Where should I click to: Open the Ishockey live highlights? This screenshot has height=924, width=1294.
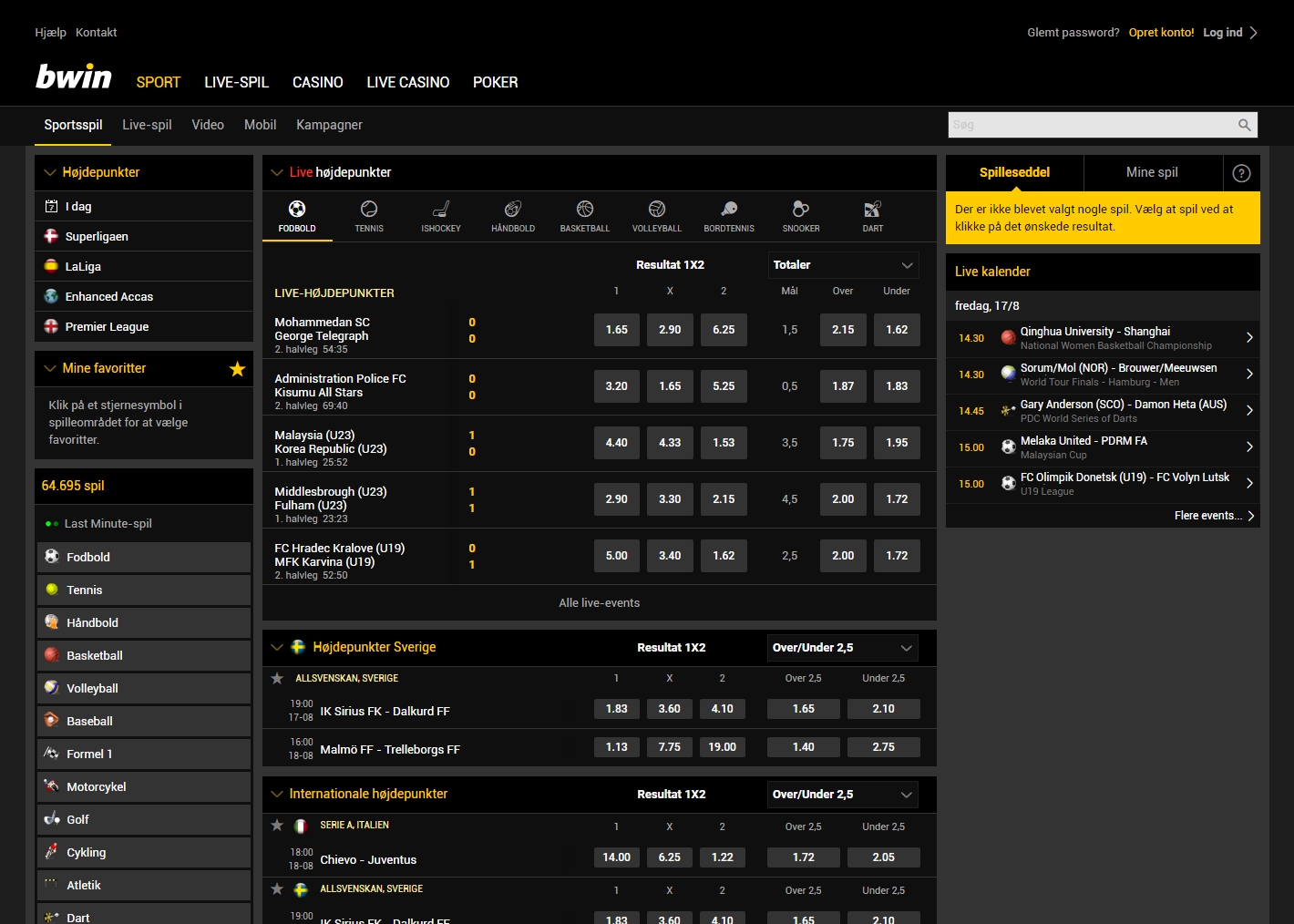pyautogui.click(x=441, y=216)
